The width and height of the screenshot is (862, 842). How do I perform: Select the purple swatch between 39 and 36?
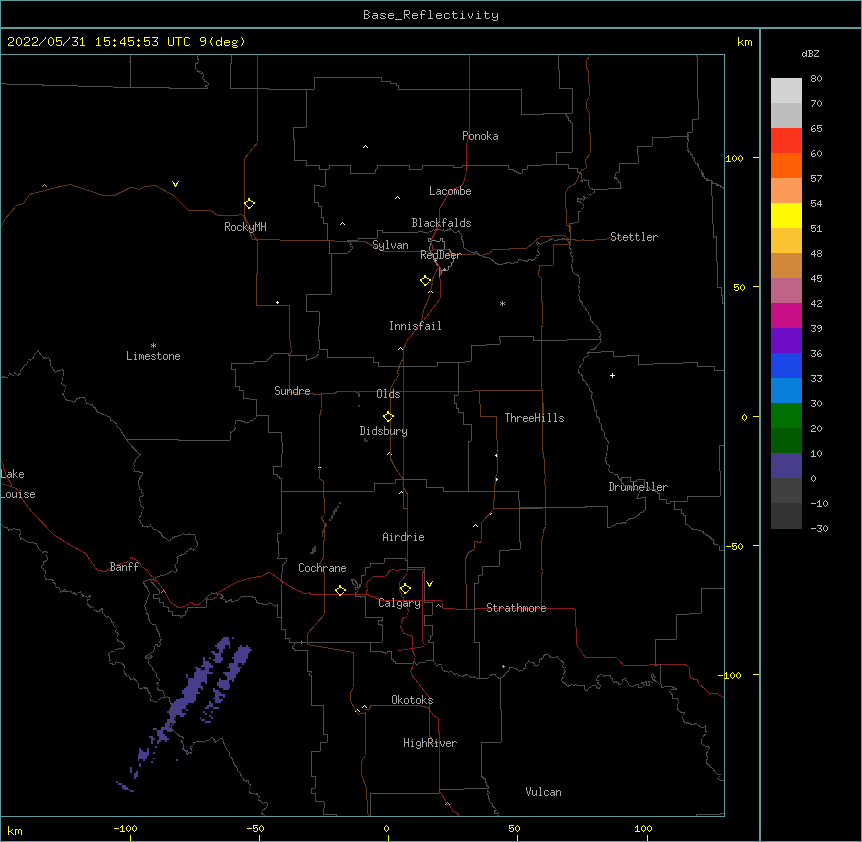pos(786,340)
